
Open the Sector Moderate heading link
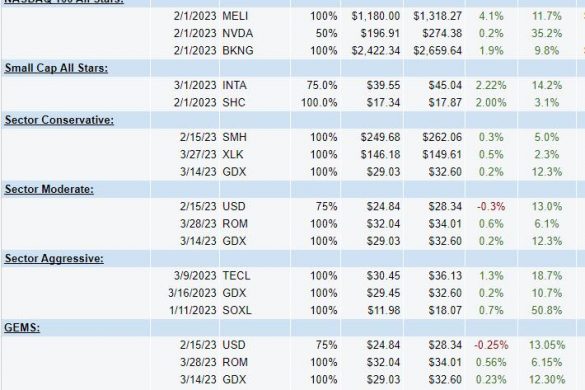[49, 190]
